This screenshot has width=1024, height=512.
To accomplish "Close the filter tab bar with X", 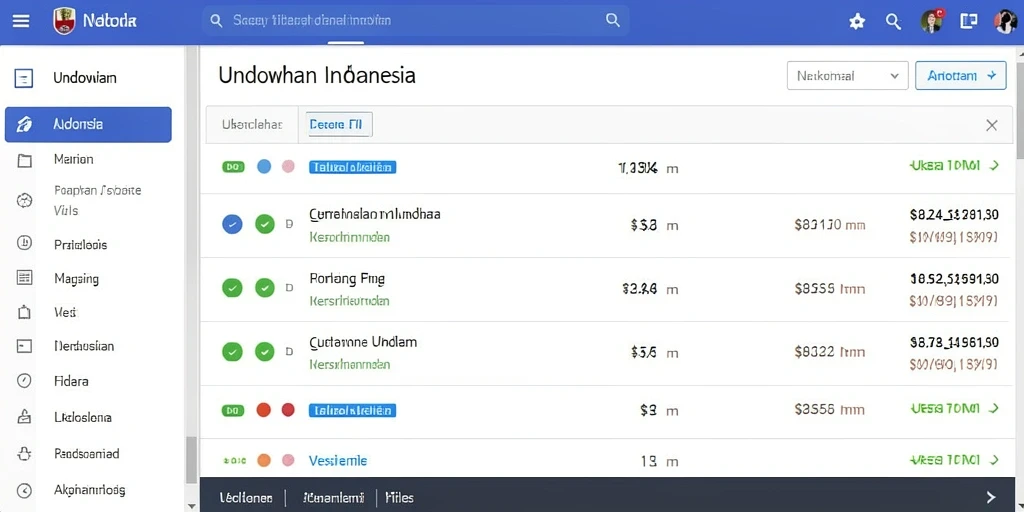I will coord(991,125).
